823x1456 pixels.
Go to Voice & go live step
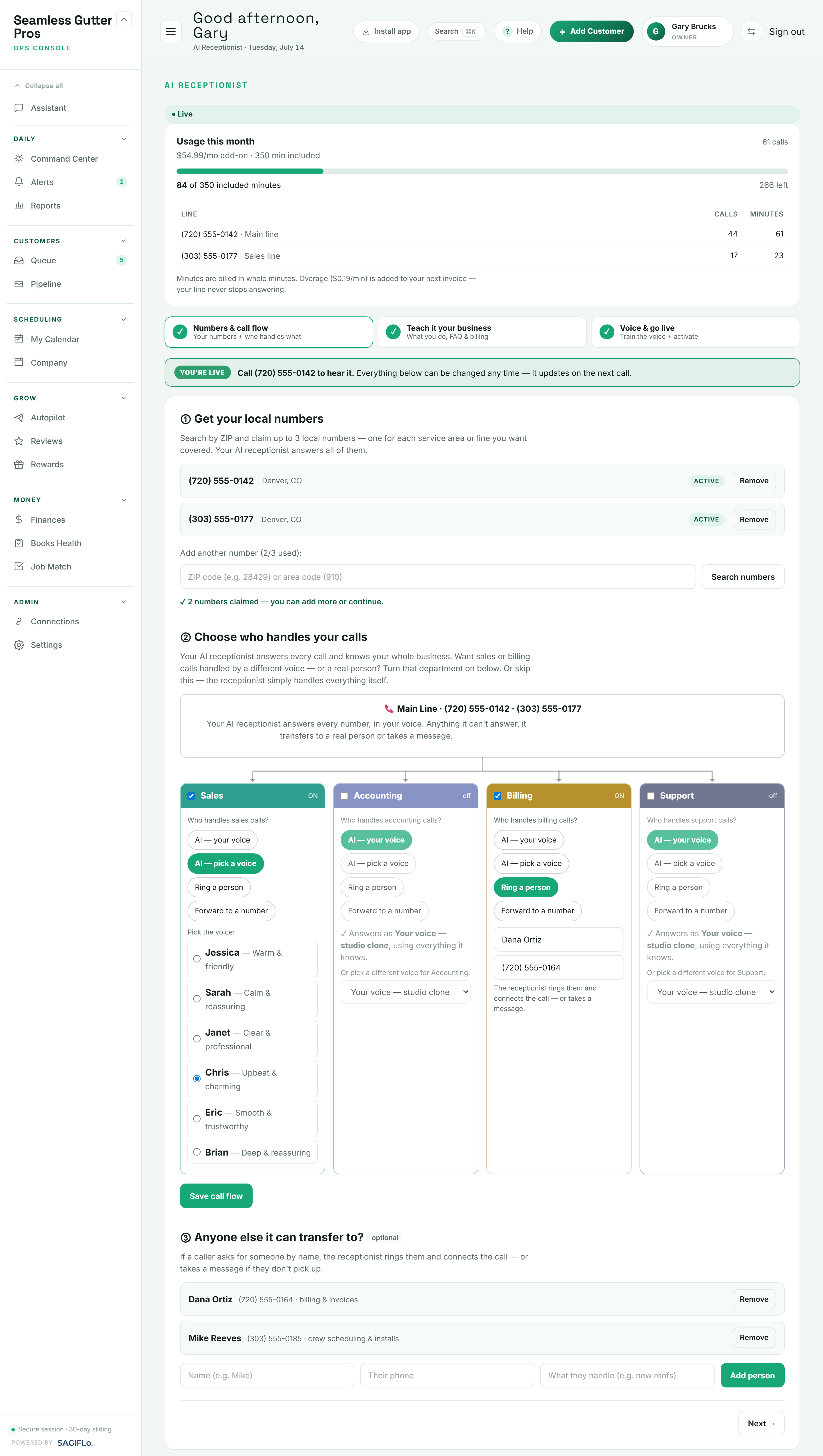pos(695,332)
